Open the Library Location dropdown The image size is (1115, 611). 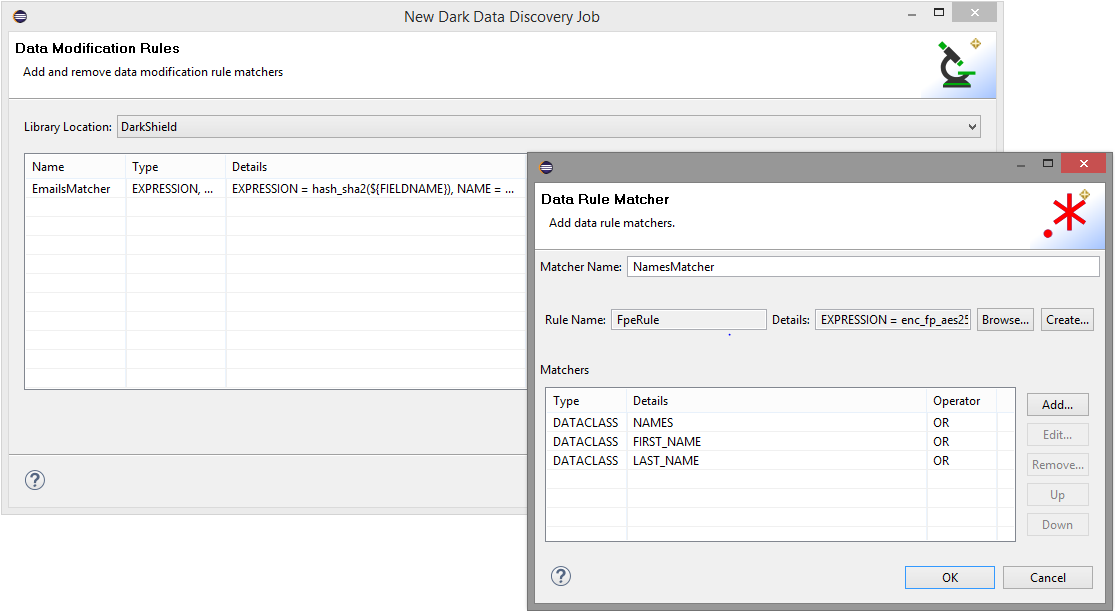click(x=969, y=126)
